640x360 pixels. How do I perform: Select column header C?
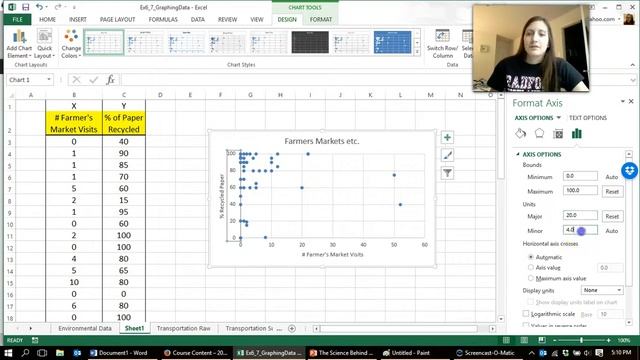[x=124, y=95]
